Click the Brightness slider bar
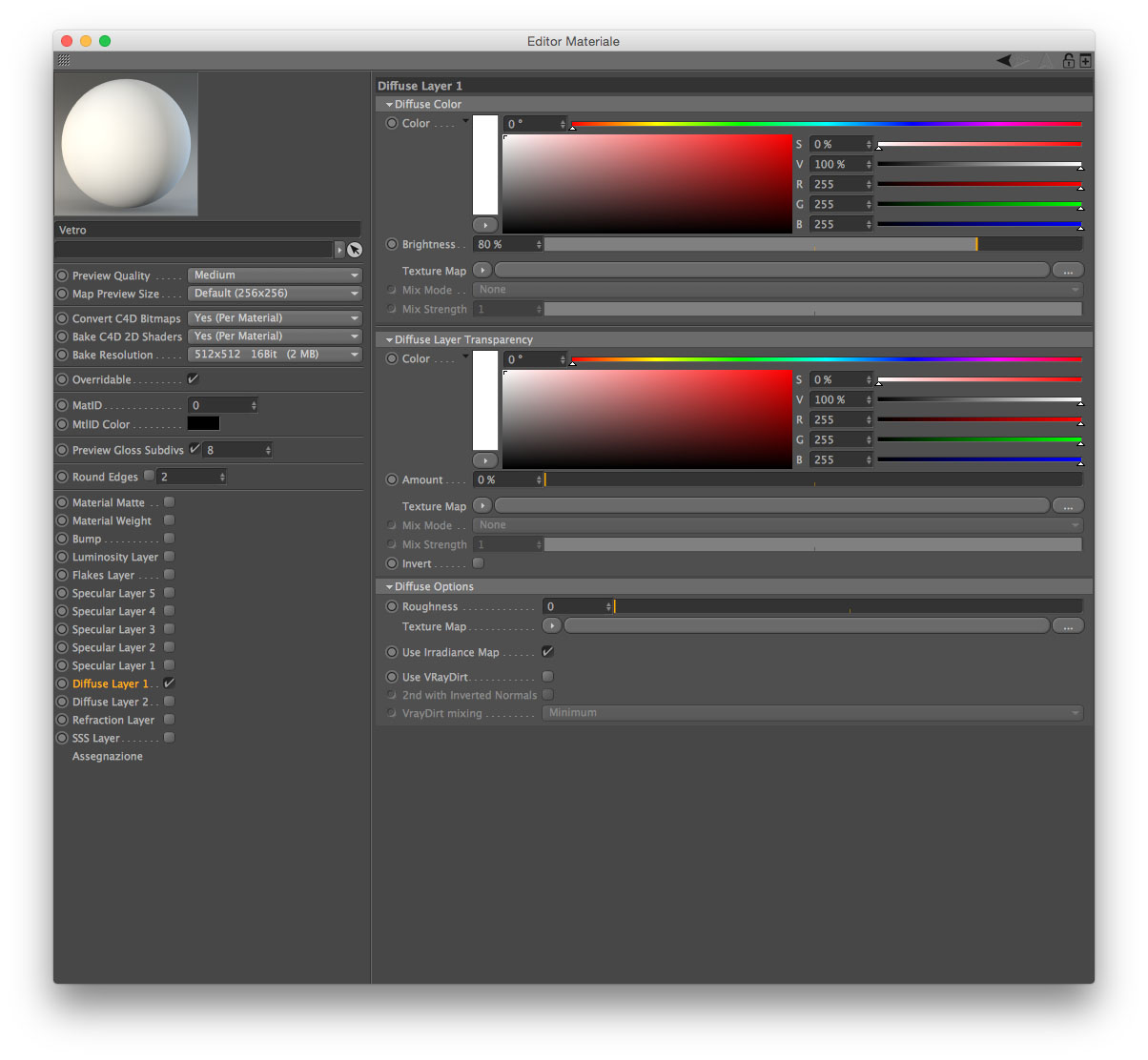This screenshot has height=1060, width=1148. tap(812, 245)
